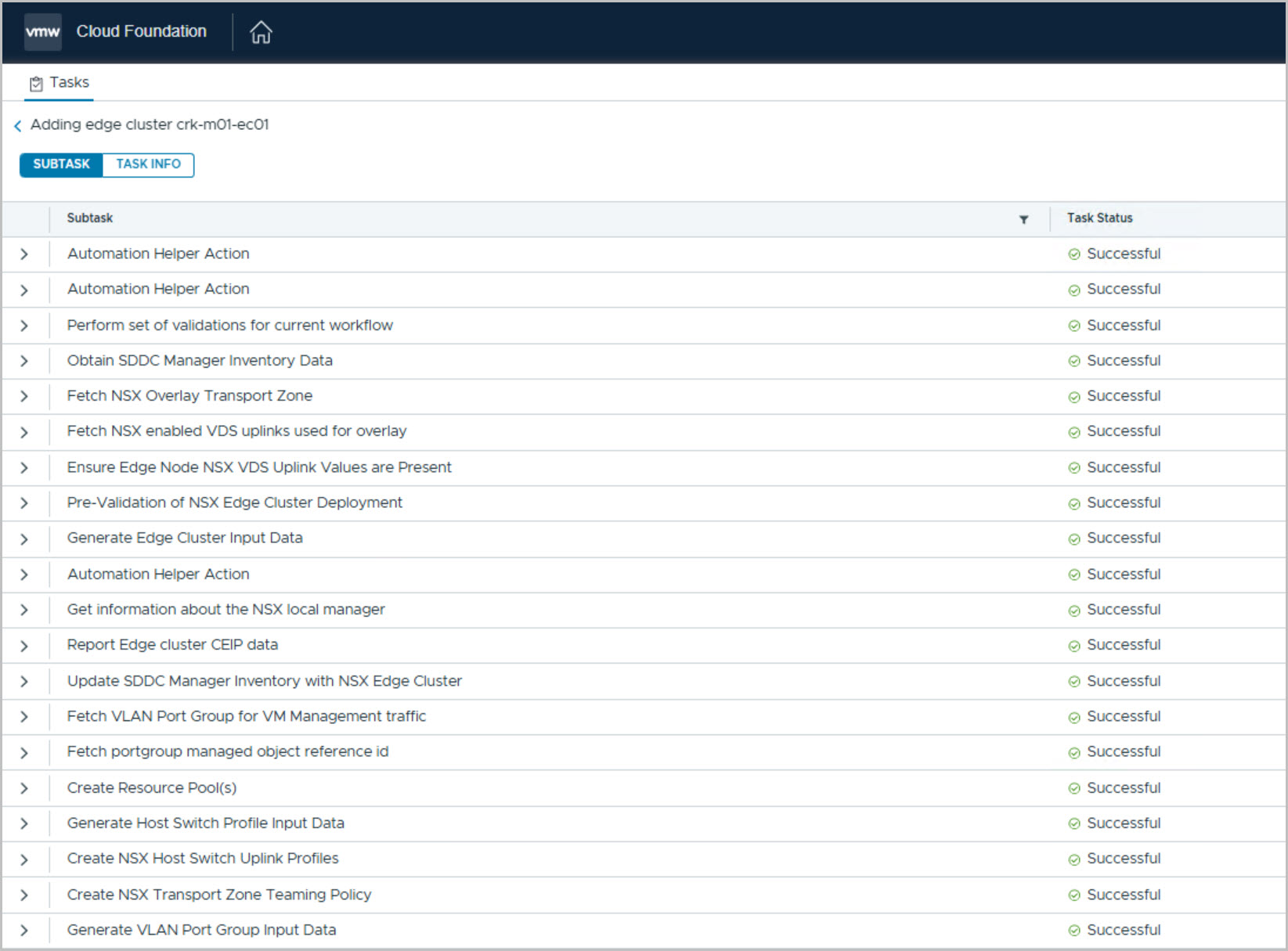Click the Cloud Foundation title
The image size is (1288, 951).
tap(142, 31)
